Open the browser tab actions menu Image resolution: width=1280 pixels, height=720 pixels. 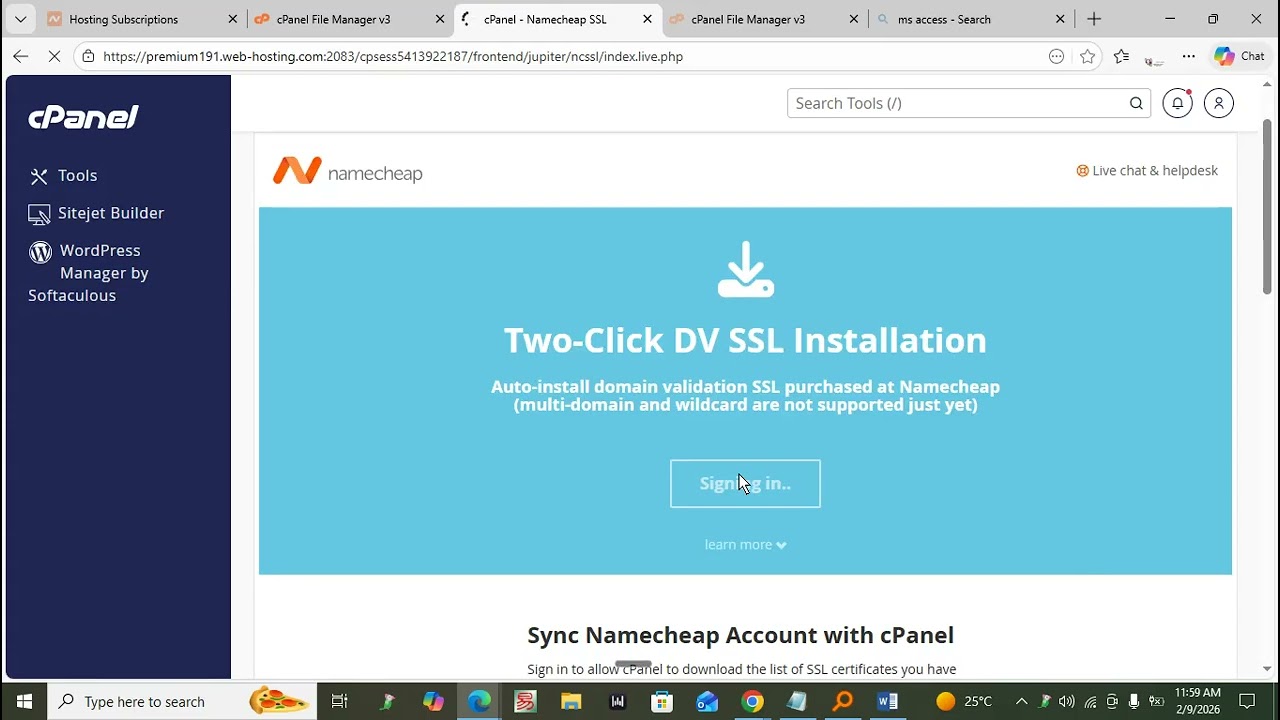tap(20, 19)
